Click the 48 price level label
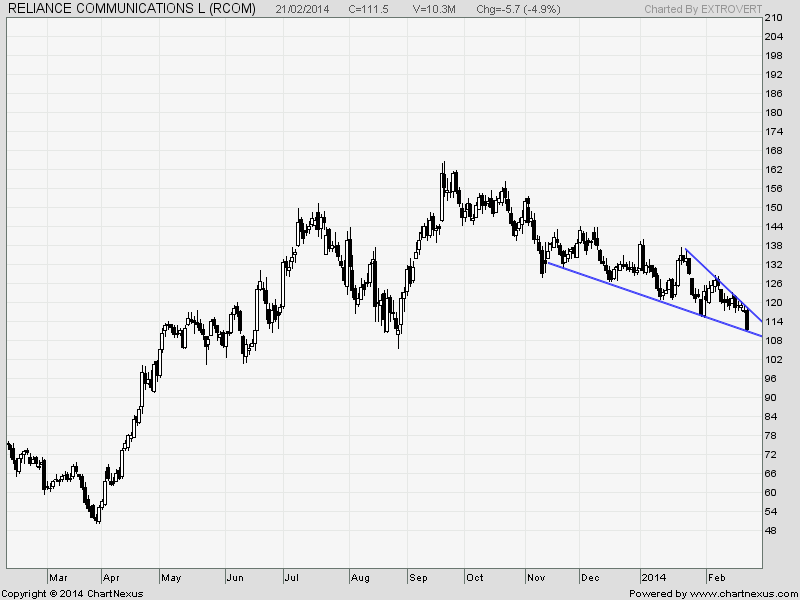 pos(774,530)
